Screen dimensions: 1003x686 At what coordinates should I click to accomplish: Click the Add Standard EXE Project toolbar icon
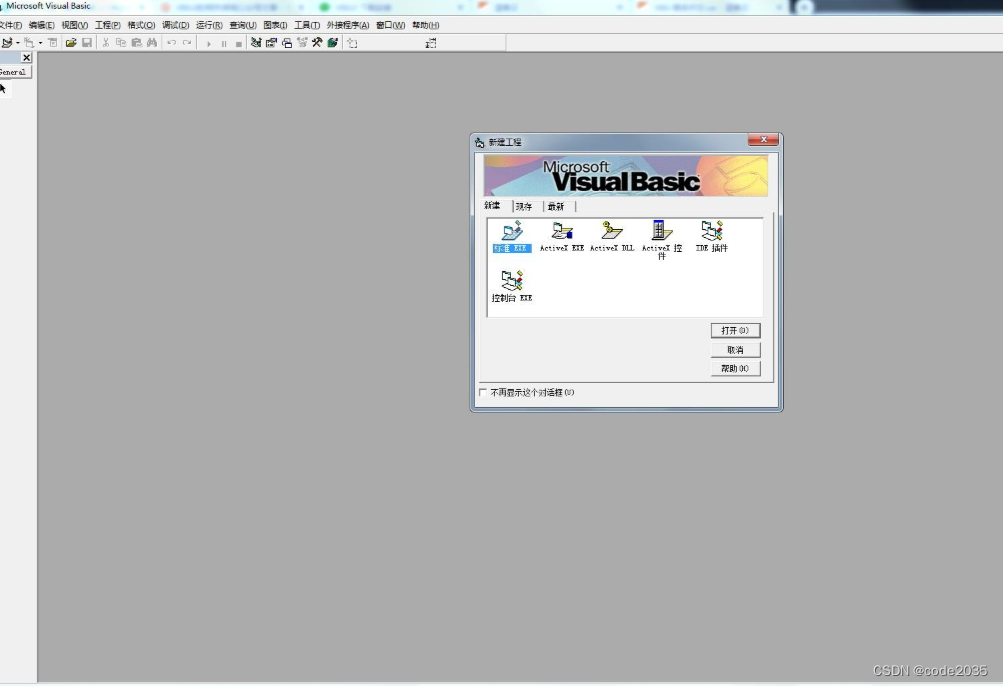point(7,43)
